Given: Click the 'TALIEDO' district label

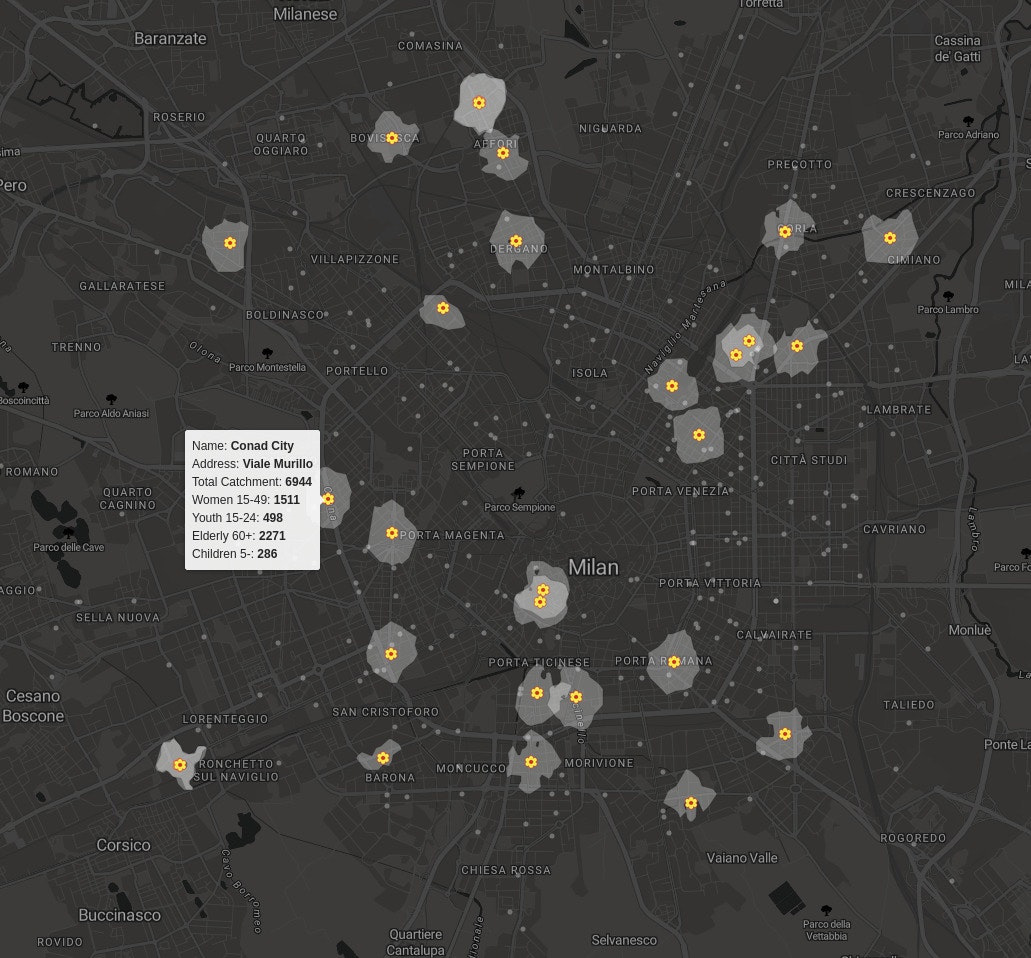Looking at the screenshot, I should tap(909, 705).
